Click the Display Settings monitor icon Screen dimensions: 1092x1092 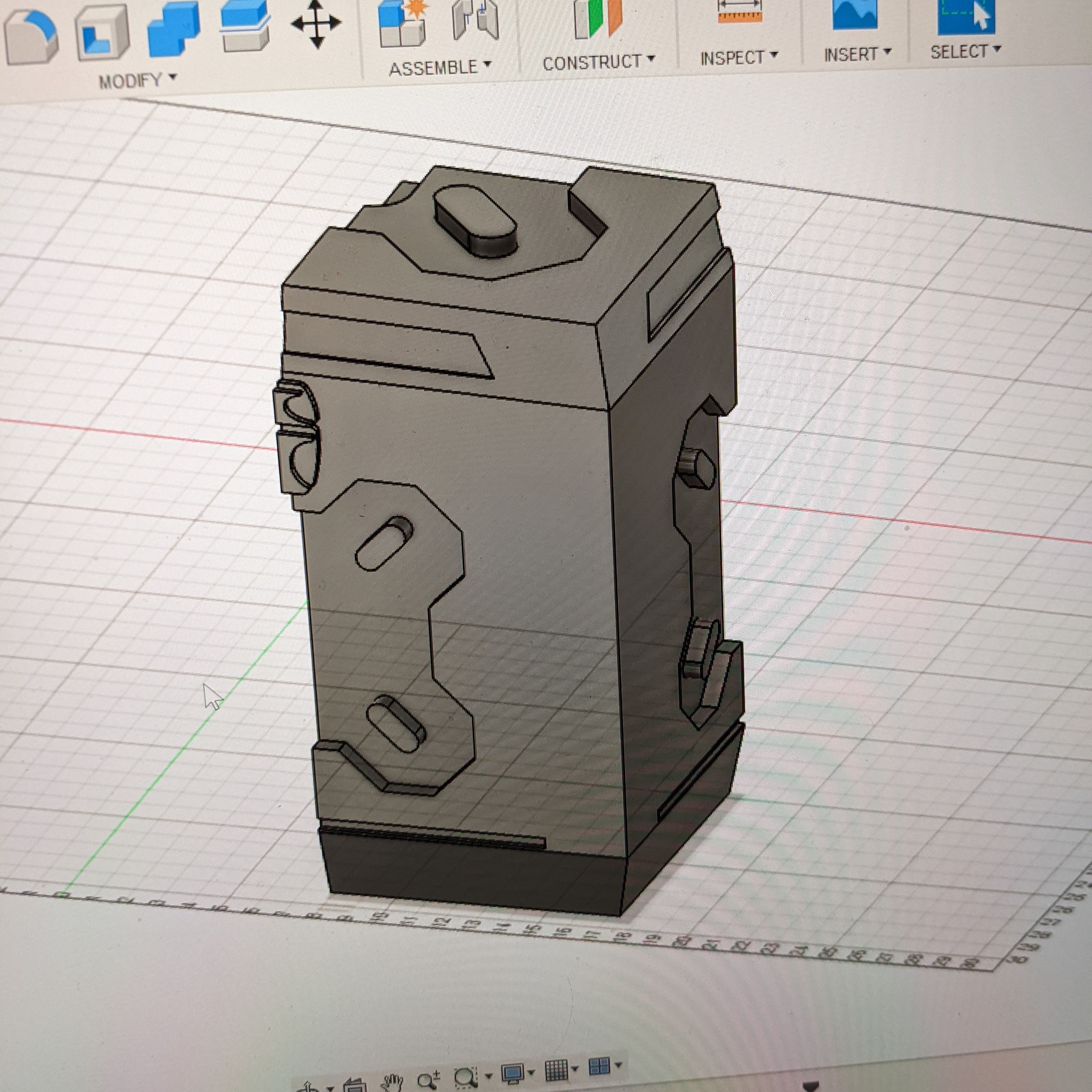tap(513, 1072)
